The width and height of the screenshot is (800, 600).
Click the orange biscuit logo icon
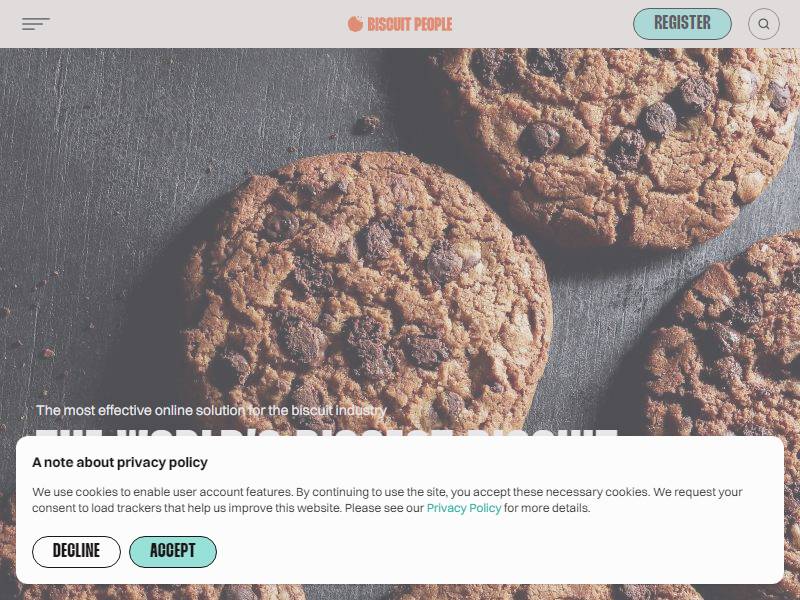(x=355, y=23)
